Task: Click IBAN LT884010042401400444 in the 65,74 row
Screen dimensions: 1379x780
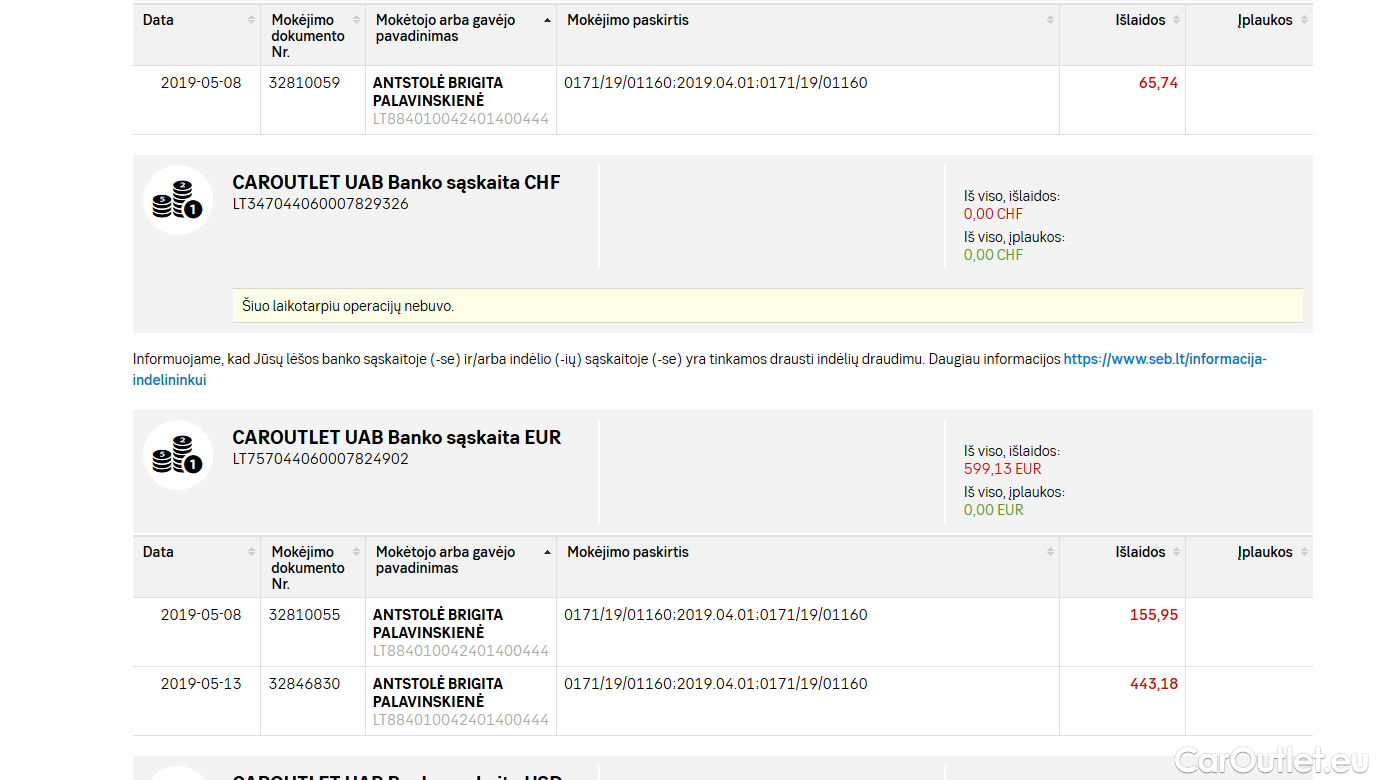Action: [461, 119]
